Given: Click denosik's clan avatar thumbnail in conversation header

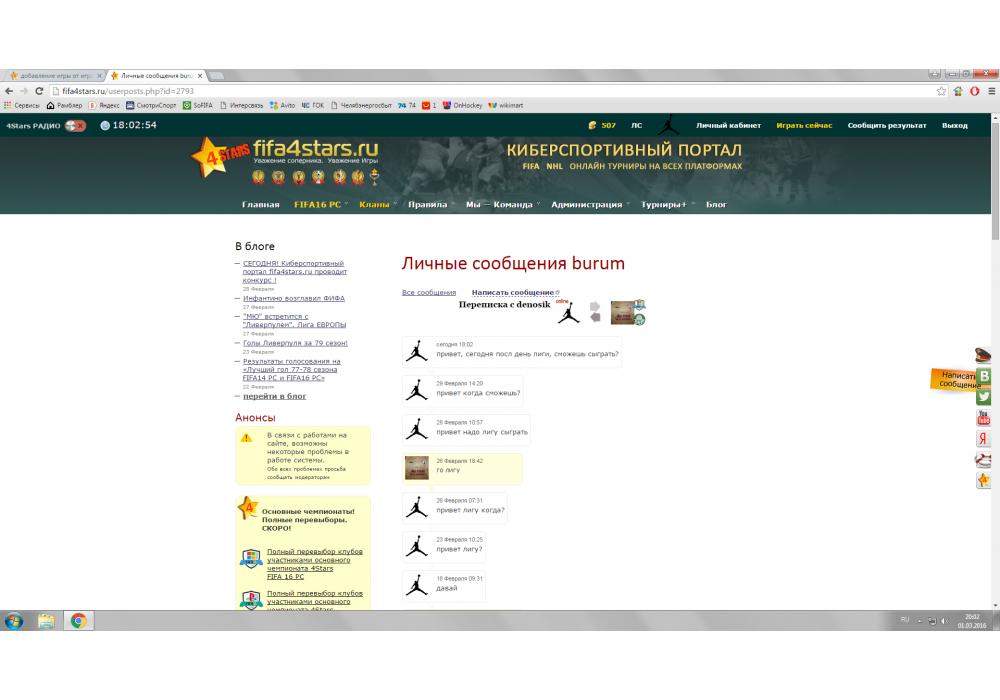Looking at the screenshot, I should point(623,312).
